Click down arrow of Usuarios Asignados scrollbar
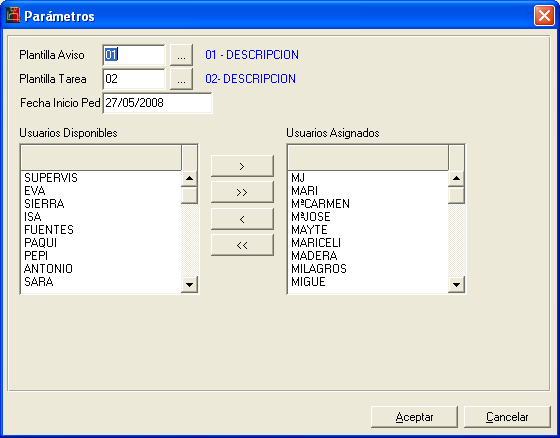 click(x=456, y=284)
